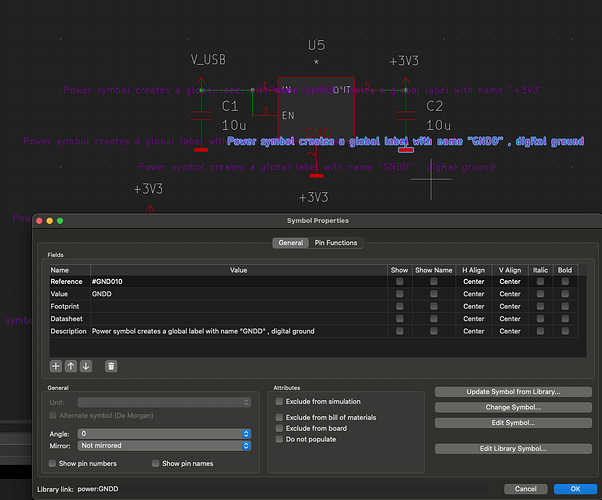Toggle Show Name for Reference row
The image size is (602, 500).
coord(434,281)
